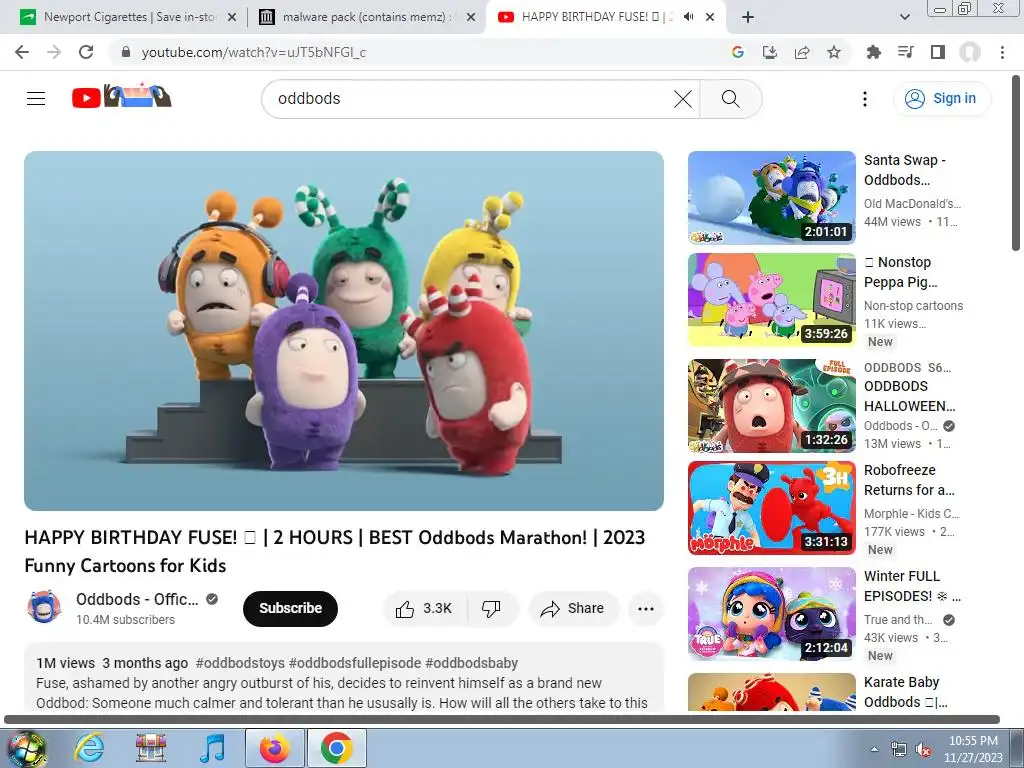The image size is (1024, 768).
Task: Open the muted volume tray icon
Action: [923, 750]
